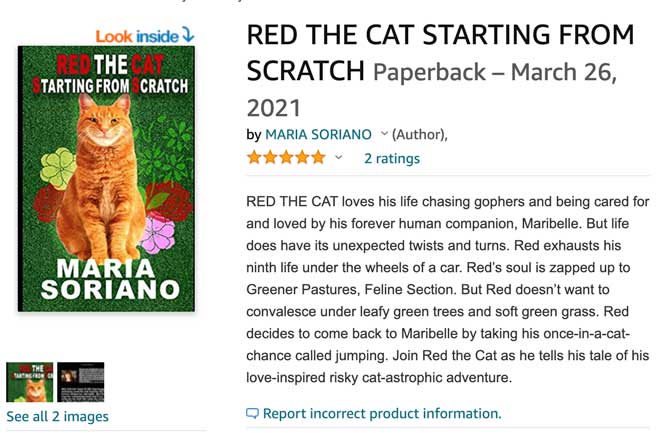Open the 2 ratings link
665x433 pixels.
tap(392, 158)
